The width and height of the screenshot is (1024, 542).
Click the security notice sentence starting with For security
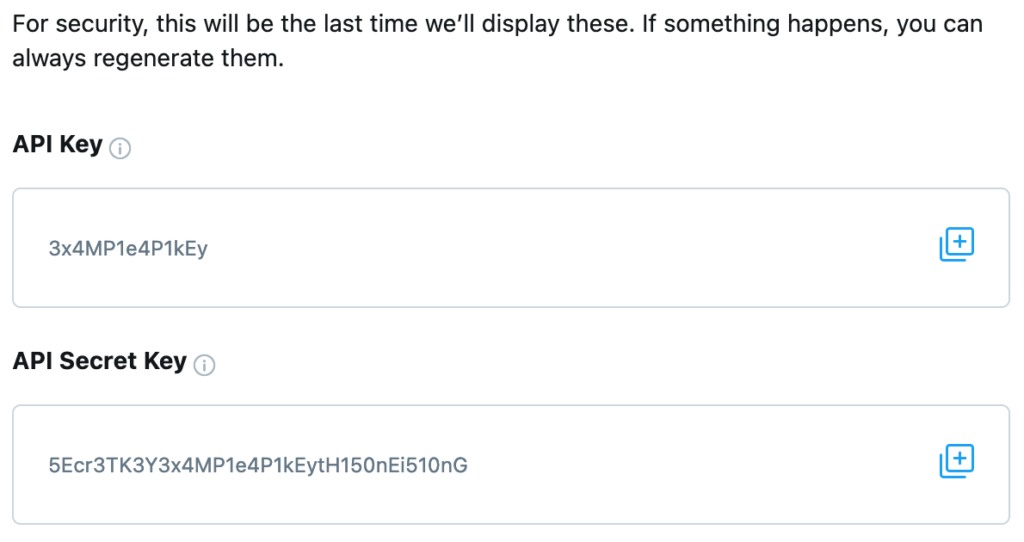[x=323, y=24]
